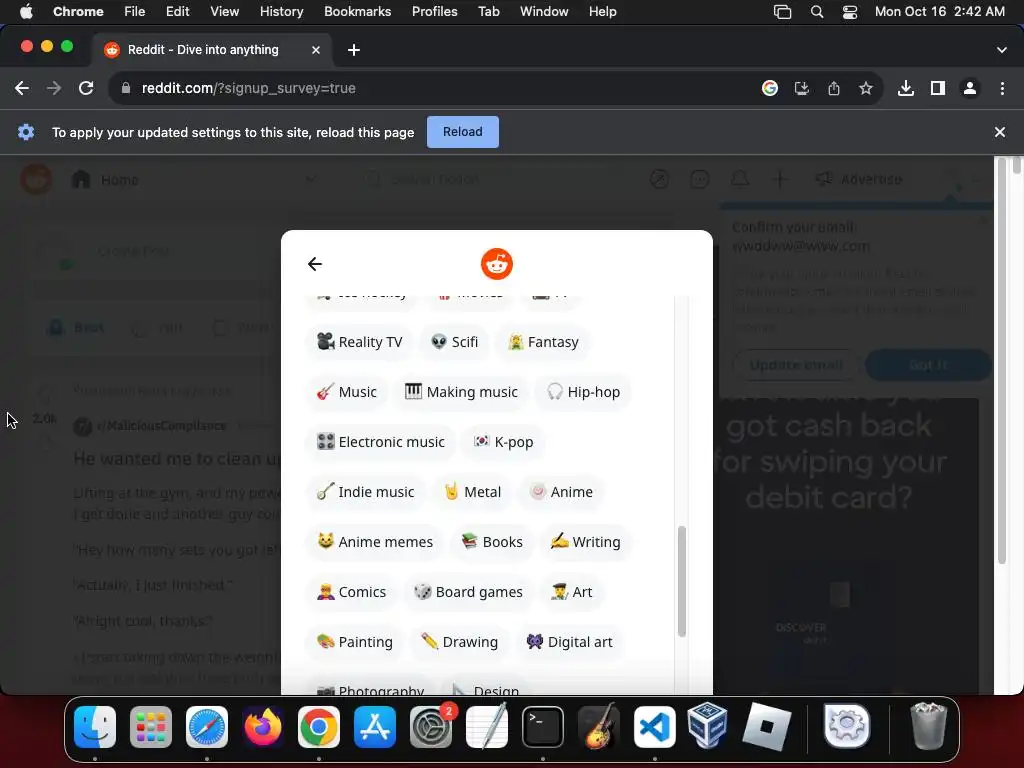Select the Reality TV interest chip
Image resolution: width=1024 pixels, height=768 pixels.
(x=359, y=342)
